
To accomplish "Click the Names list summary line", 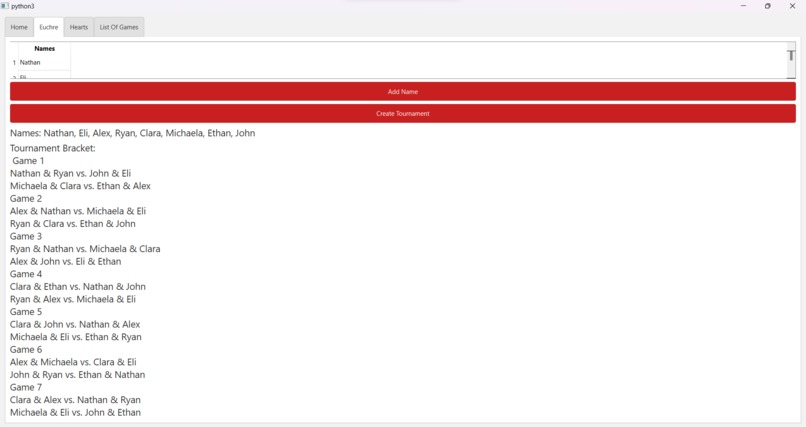I will [x=133, y=133].
